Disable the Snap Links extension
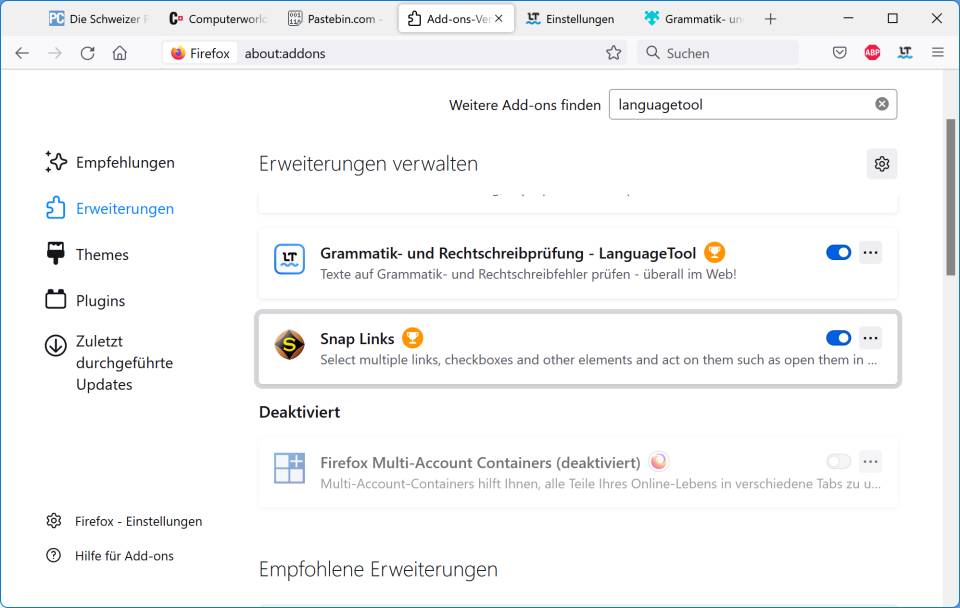The image size is (960, 608). tap(838, 337)
